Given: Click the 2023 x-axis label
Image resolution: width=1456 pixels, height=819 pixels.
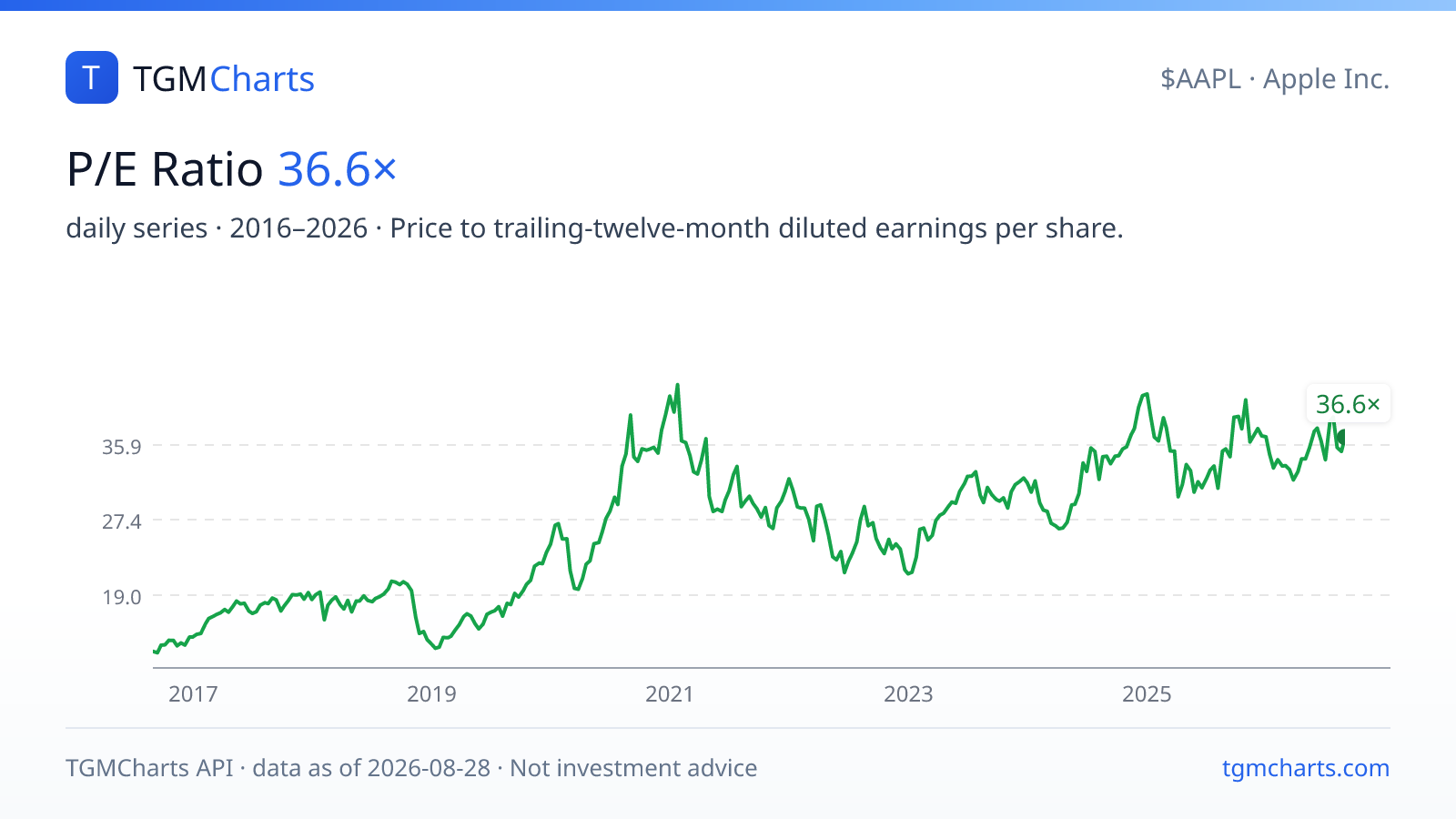Looking at the screenshot, I should tap(908, 694).
